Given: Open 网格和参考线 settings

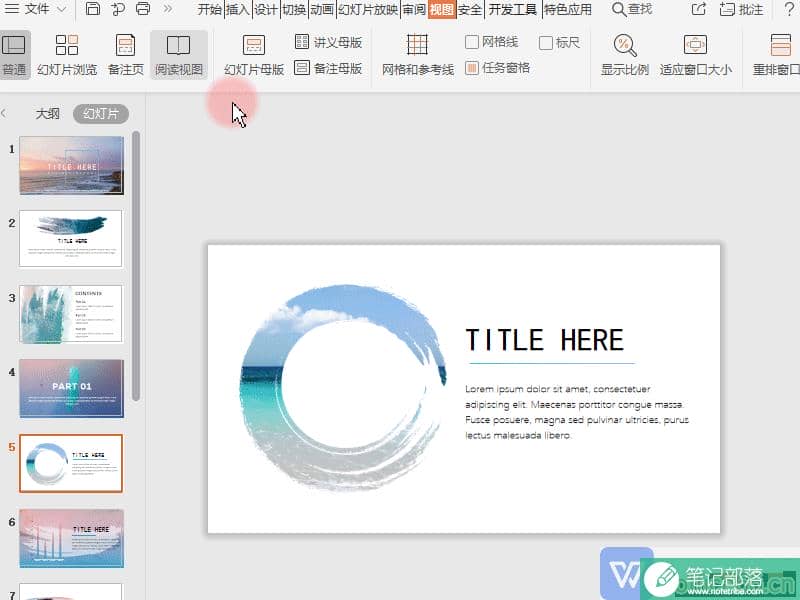Looking at the screenshot, I should coord(418,55).
